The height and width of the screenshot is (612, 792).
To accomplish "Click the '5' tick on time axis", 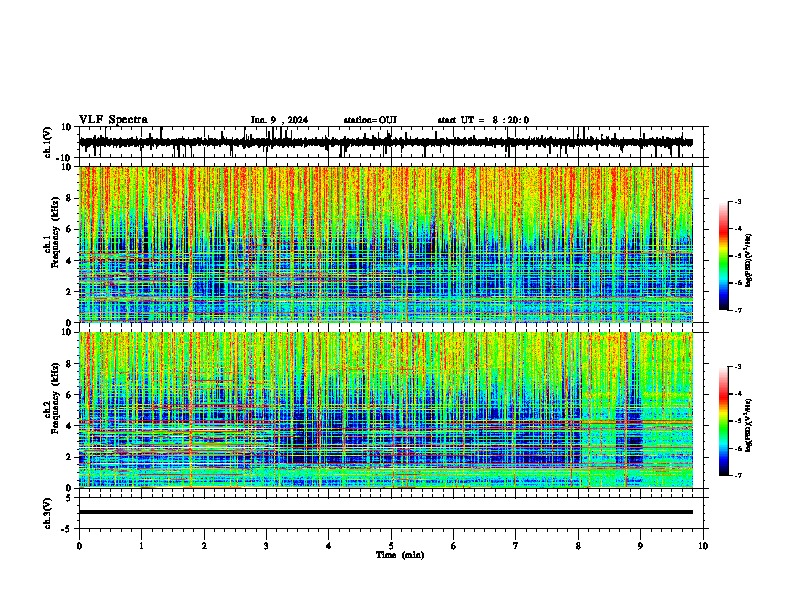I will tap(391, 546).
